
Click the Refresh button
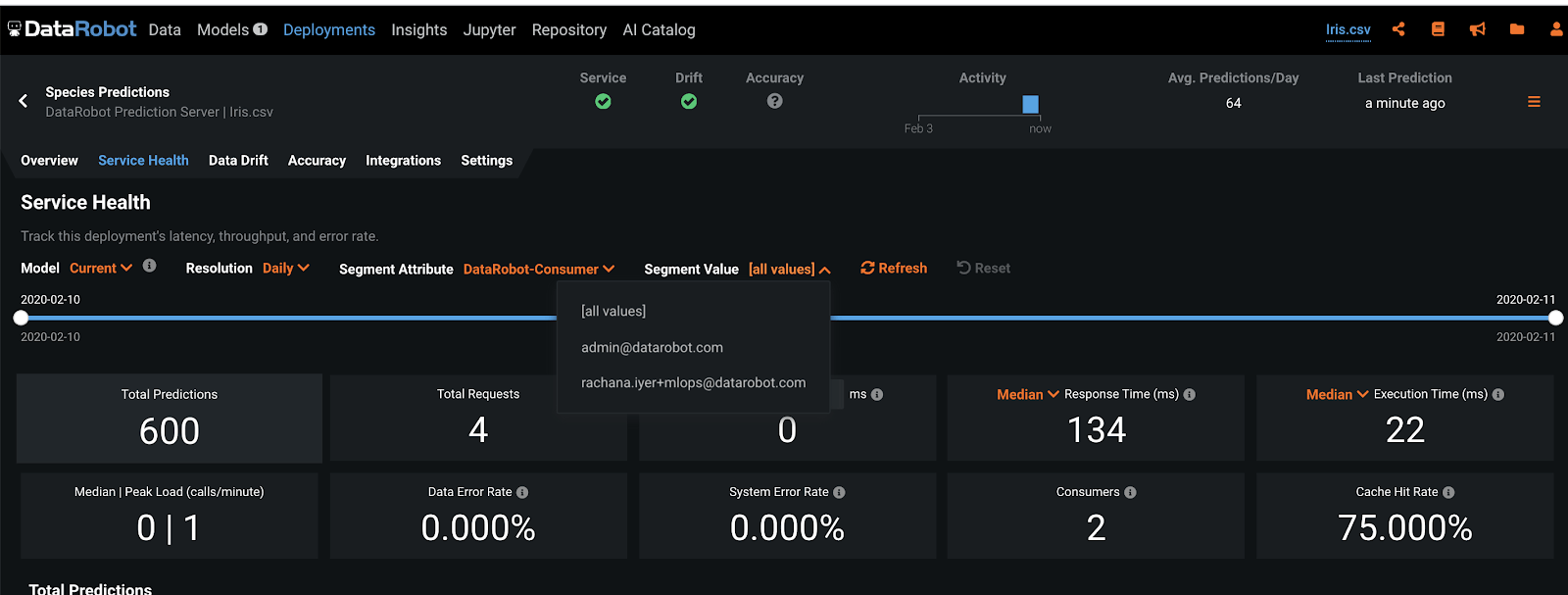(894, 268)
